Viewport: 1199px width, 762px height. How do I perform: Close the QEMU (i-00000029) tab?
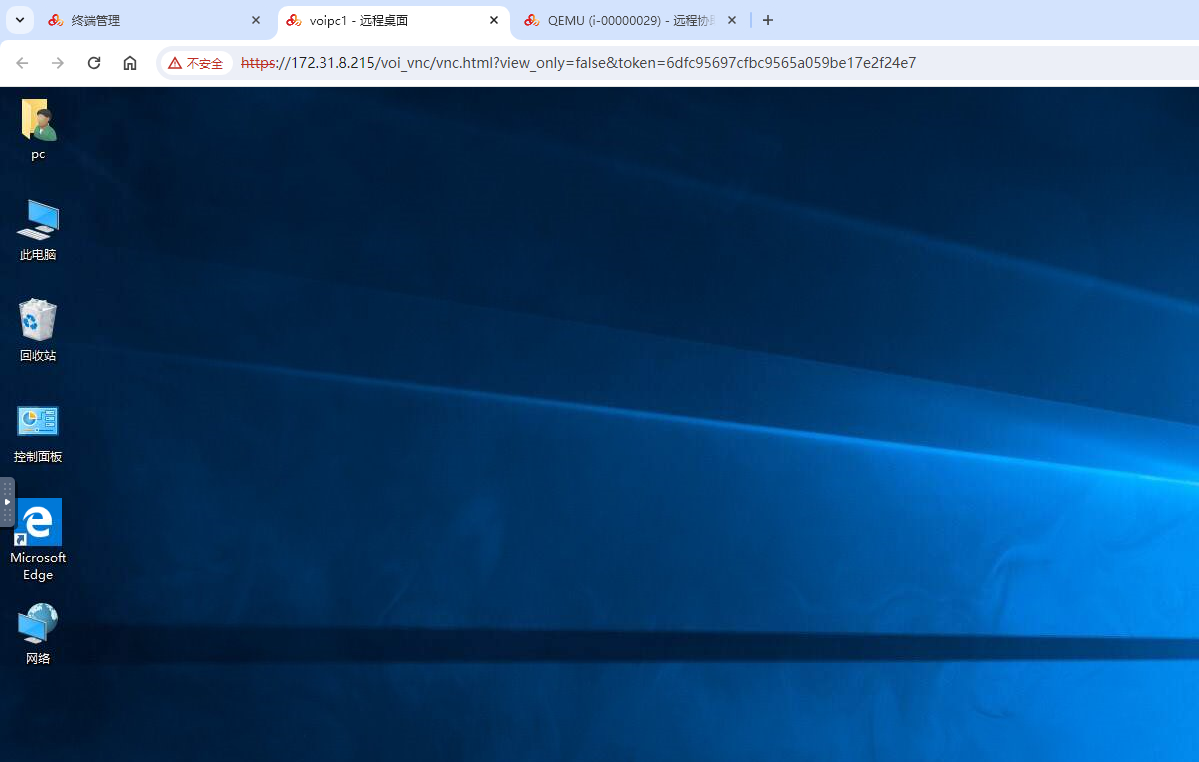click(732, 20)
